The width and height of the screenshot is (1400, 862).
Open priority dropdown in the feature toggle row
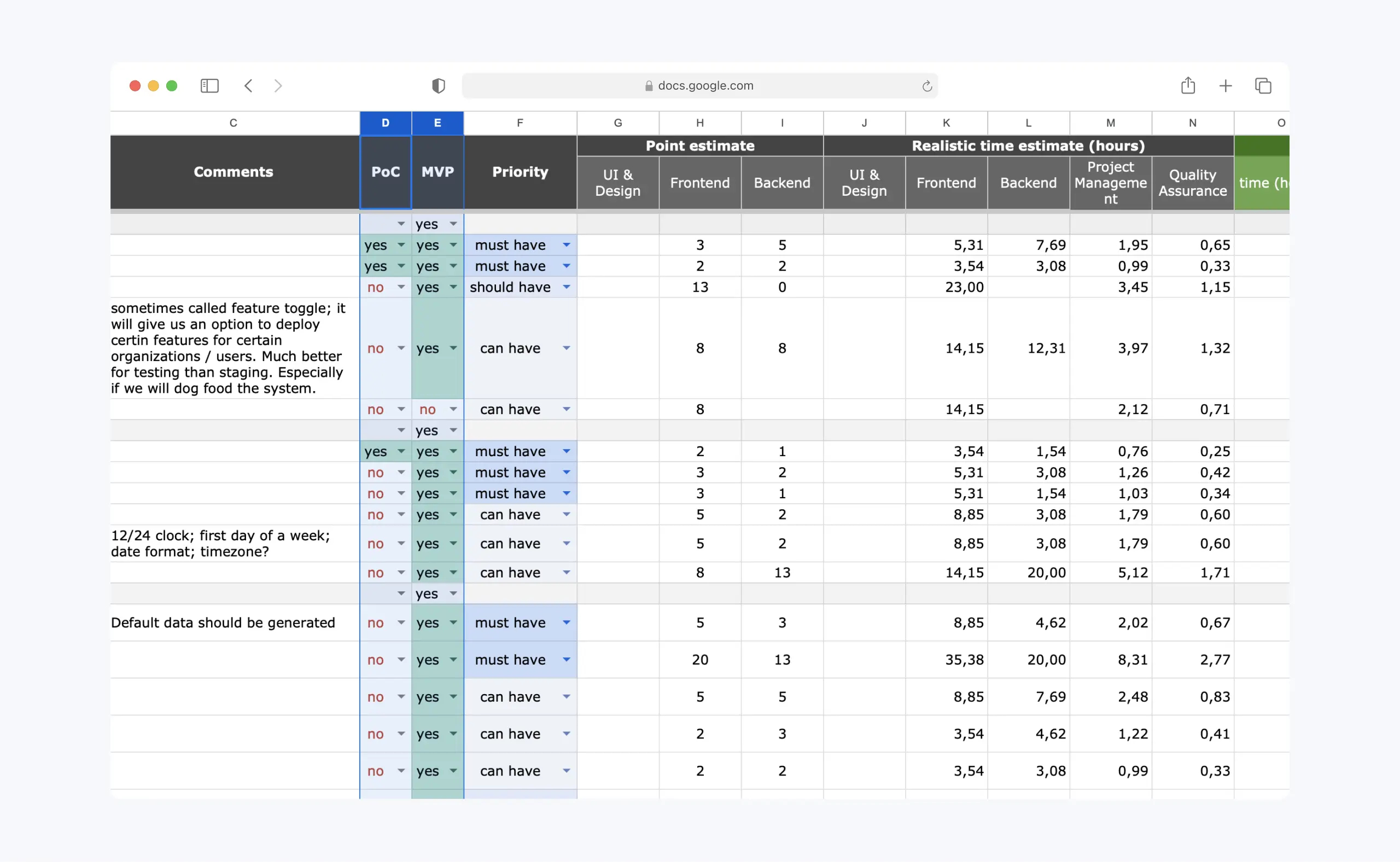click(566, 348)
